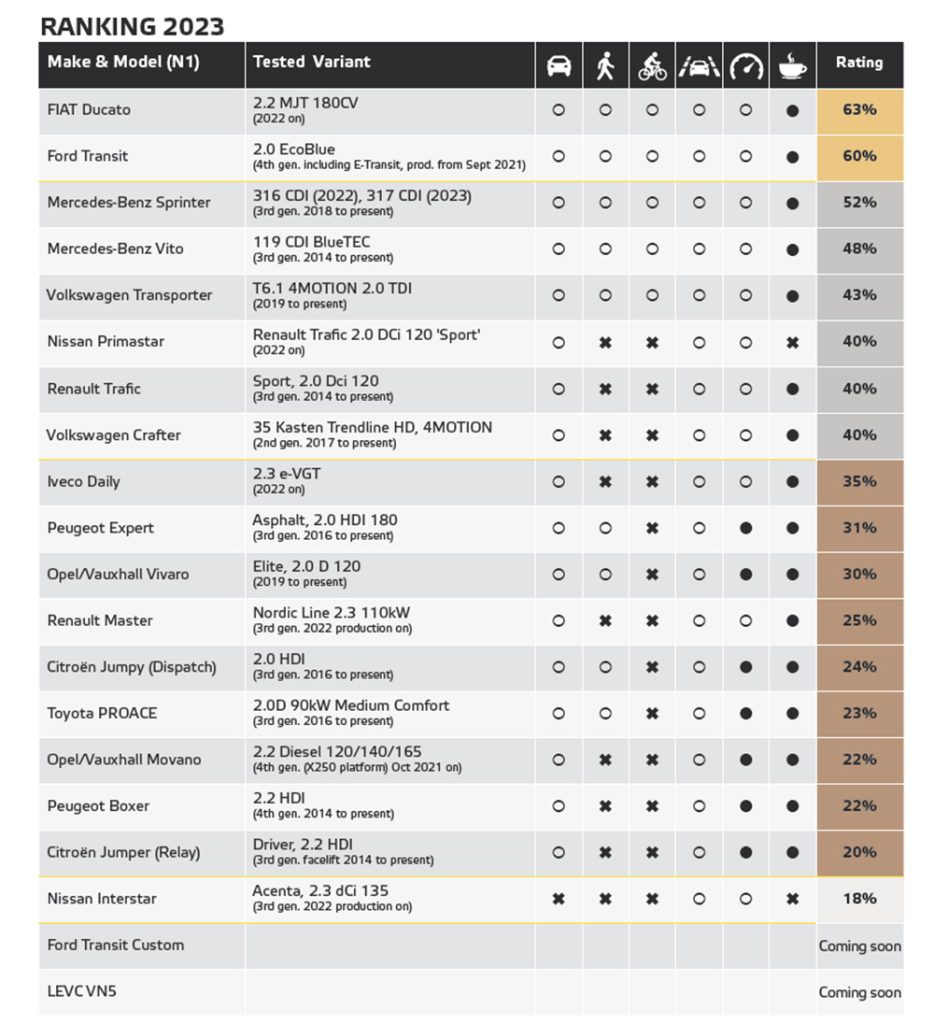Click the car icon column header
The image size is (934, 1024).
(x=558, y=65)
